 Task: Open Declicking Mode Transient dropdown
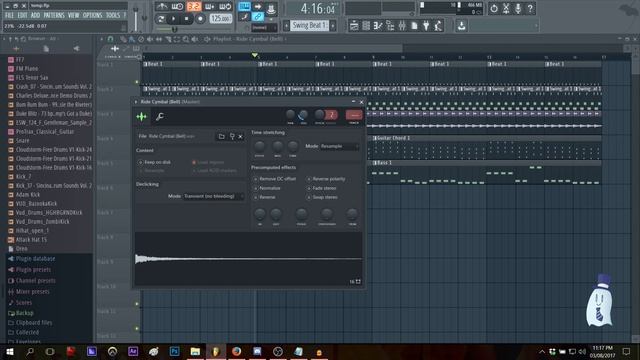(x=213, y=196)
